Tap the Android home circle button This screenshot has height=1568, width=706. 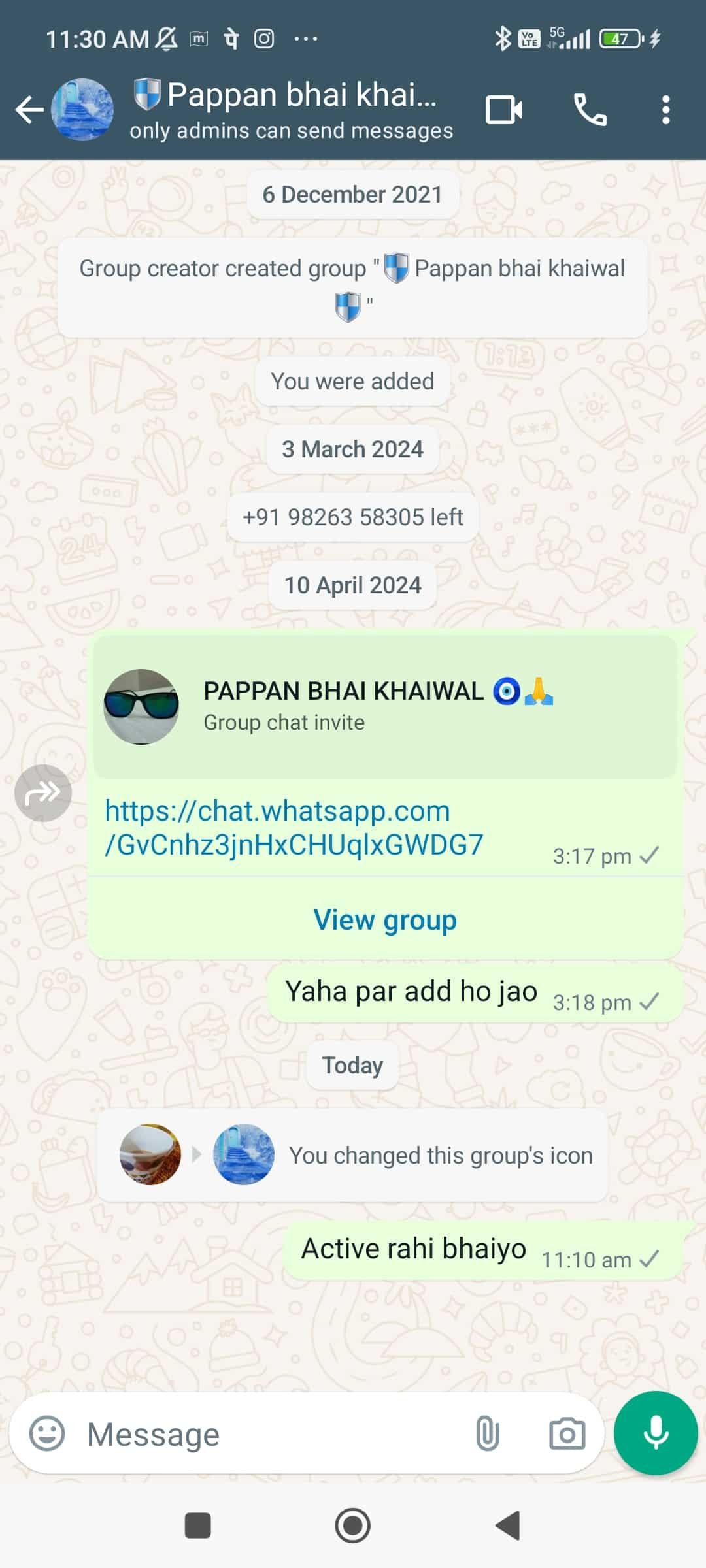(353, 1526)
